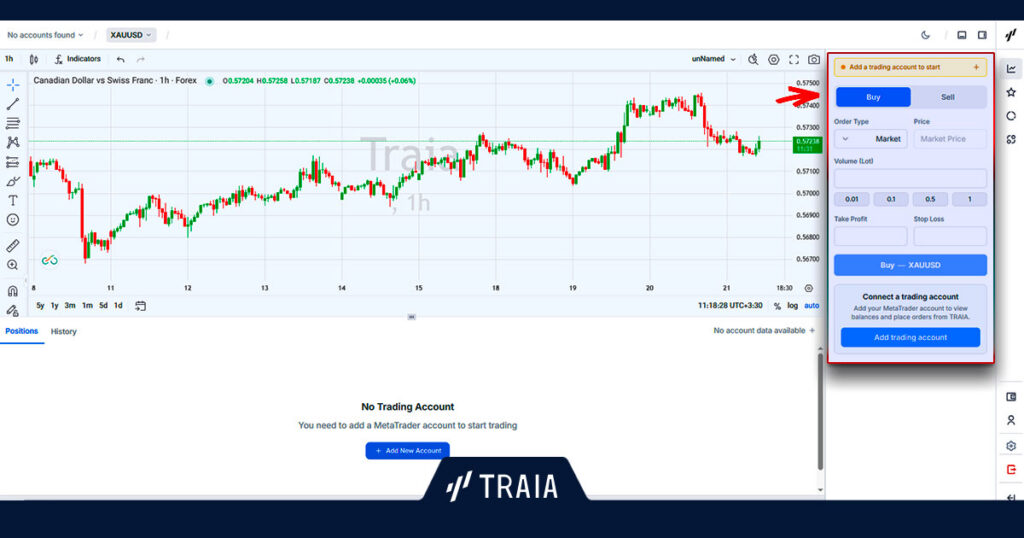This screenshot has height=538, width=1024.
Task: Click the Market Price field
Action: [950, 139]
